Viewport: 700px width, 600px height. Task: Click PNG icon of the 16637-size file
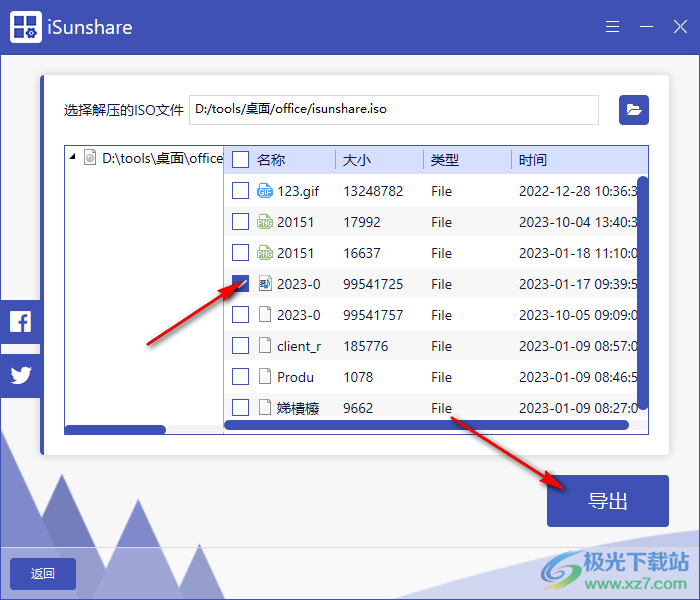point(265,253)
